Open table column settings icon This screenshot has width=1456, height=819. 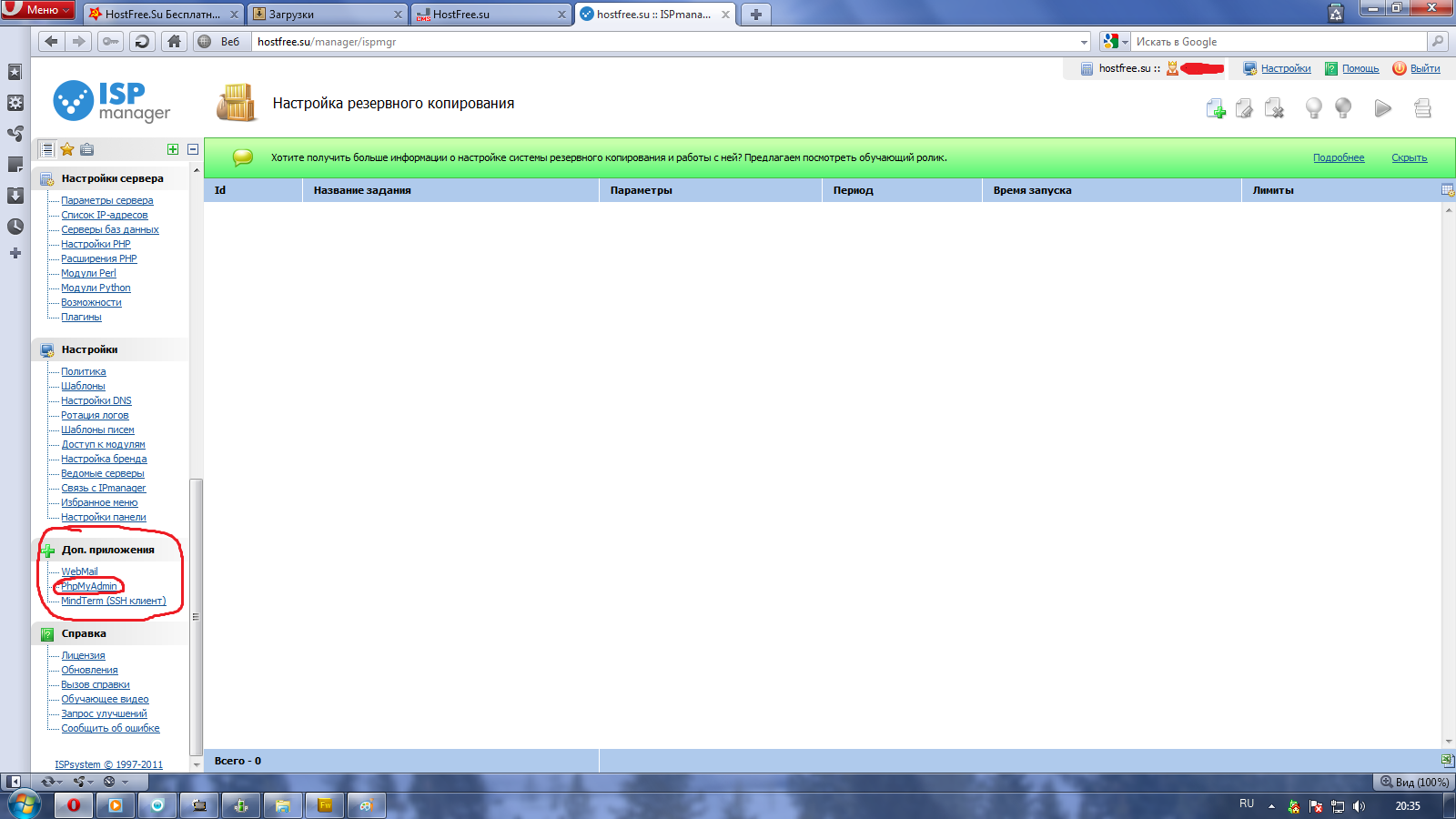pyautogui.click(x=1448, y=190)
